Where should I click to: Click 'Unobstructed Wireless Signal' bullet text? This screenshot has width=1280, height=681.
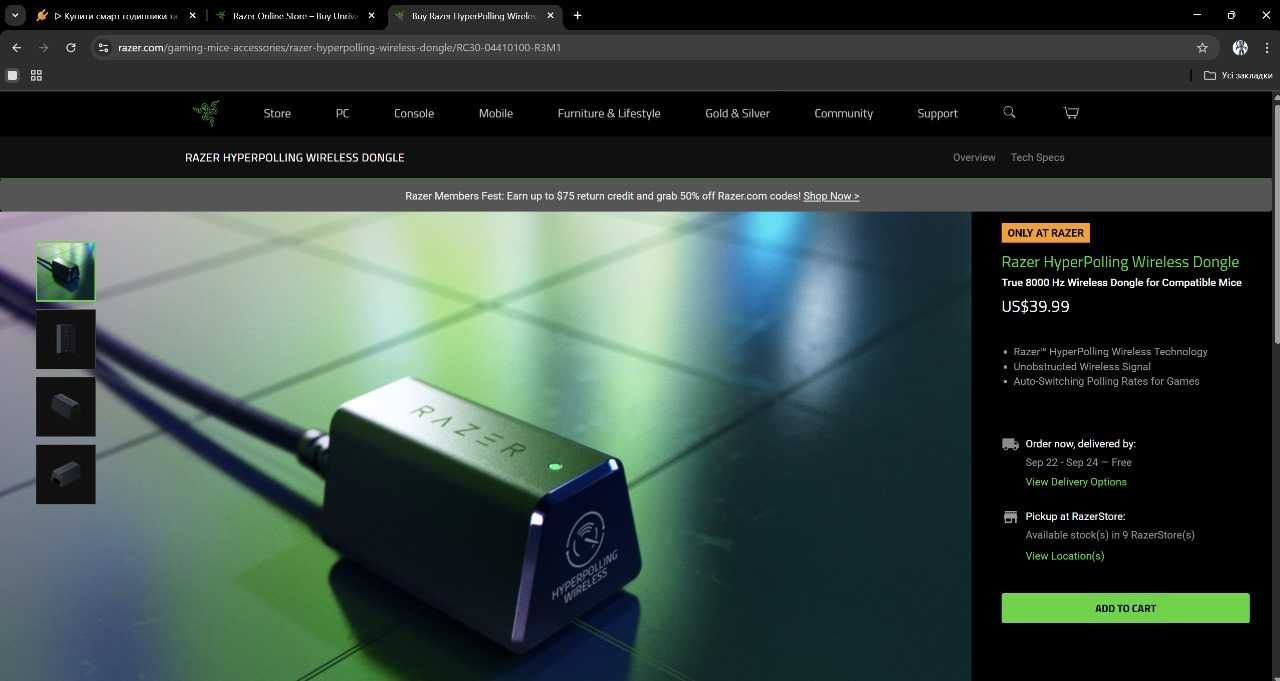pyautogui.click(x=1081, y=367)
